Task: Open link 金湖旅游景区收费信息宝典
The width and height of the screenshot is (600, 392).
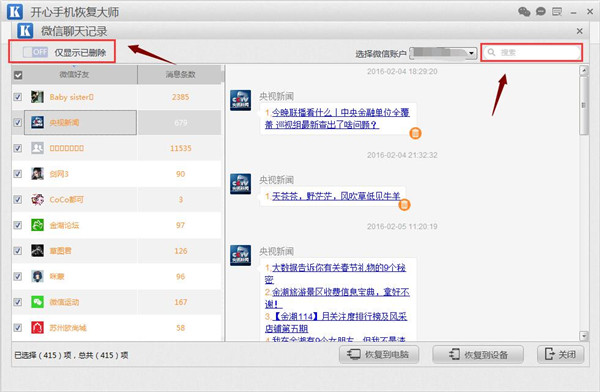Action: pyautogui.click(x=337, y=298)
